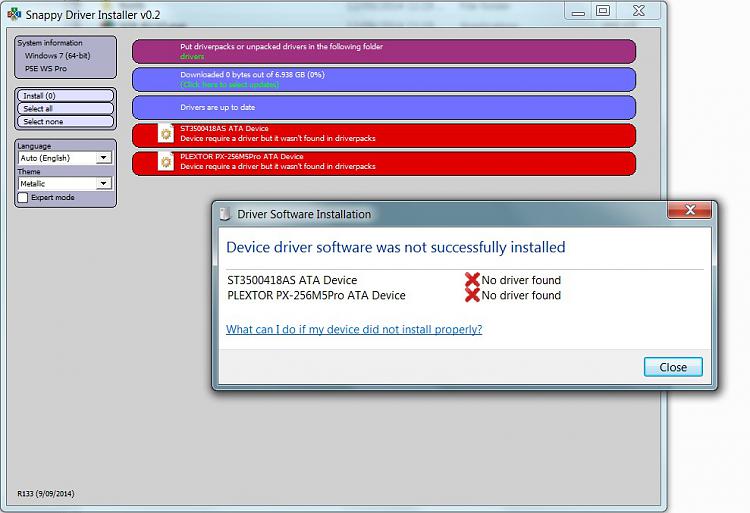The image size is (750, 513).
Task: Minimize the Snappy Driver Installer window
Action: [578, 11]
